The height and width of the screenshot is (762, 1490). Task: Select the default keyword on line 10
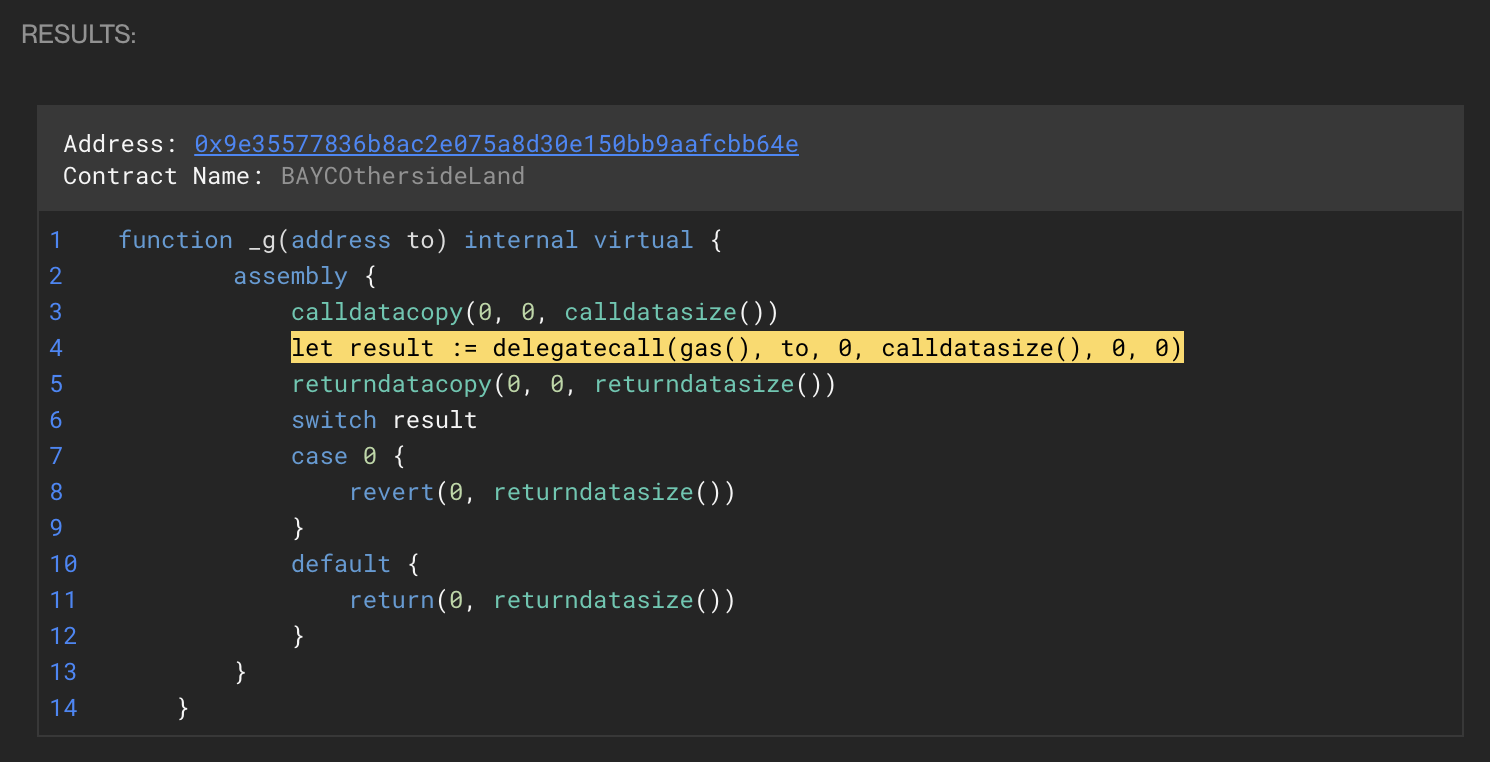pyautogui.click(x=341, y=564)
